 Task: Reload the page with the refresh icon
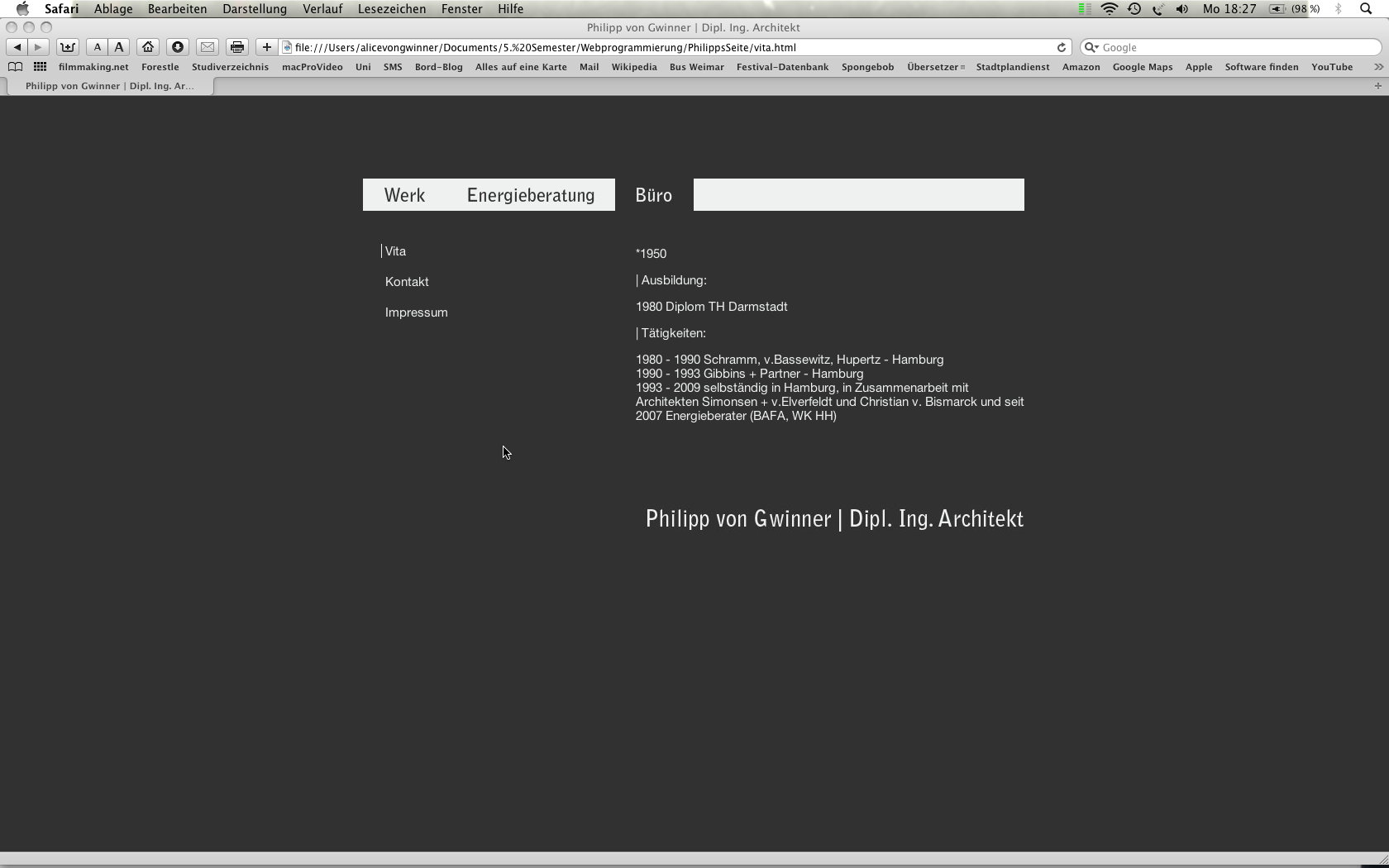pyautogui.click(x=1062, y=47)
